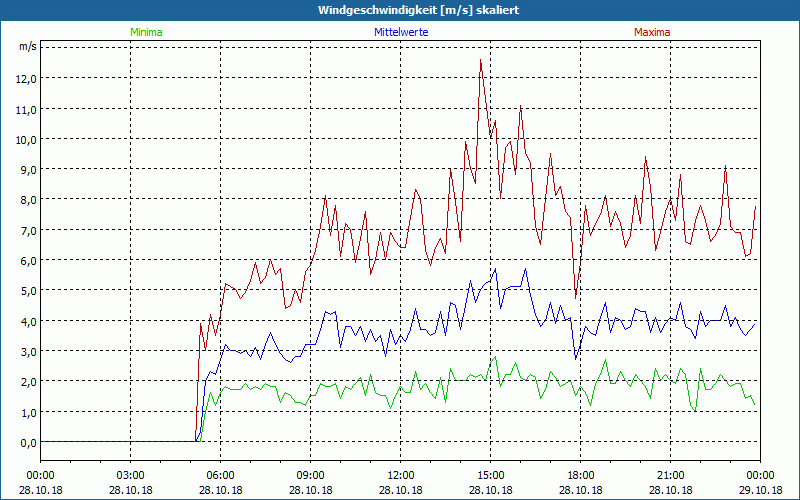Click the 9,0 y-axis value
Image resolution: width=800 pixels, height=500 pixels.
(29, 170)
